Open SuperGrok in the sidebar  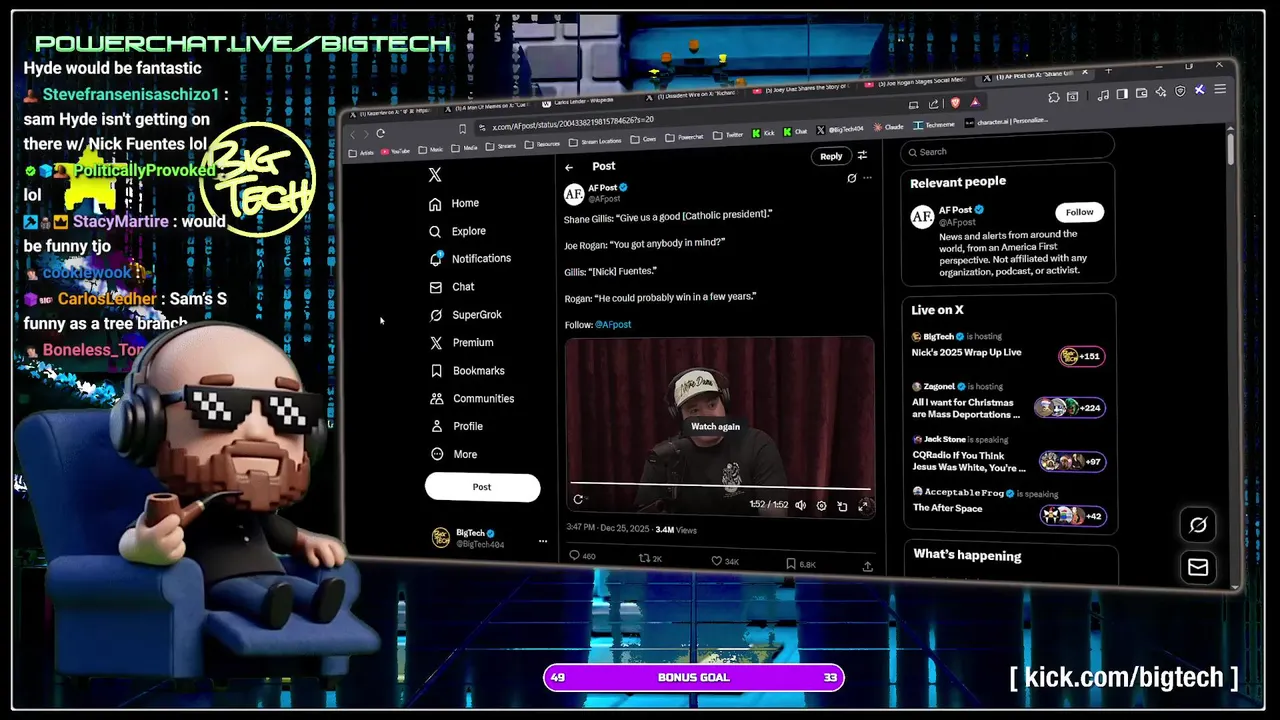(465, 315)
